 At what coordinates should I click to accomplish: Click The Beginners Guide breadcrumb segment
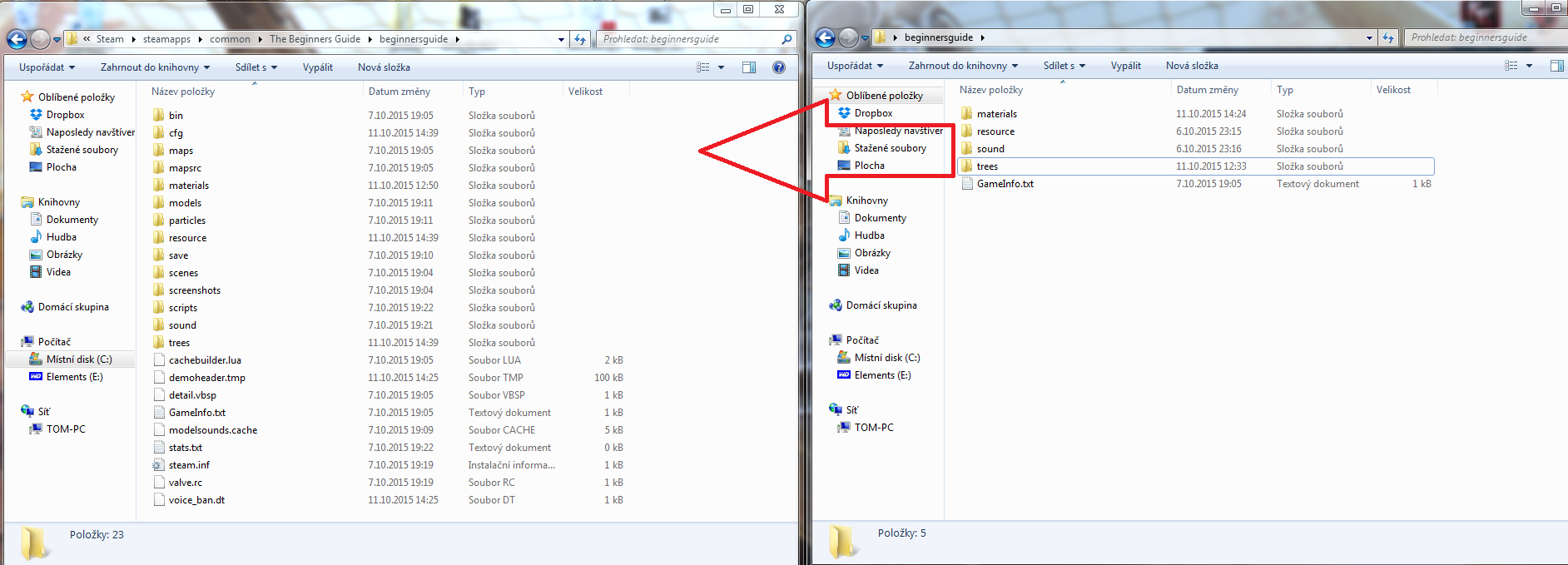[x=315, y=39]
